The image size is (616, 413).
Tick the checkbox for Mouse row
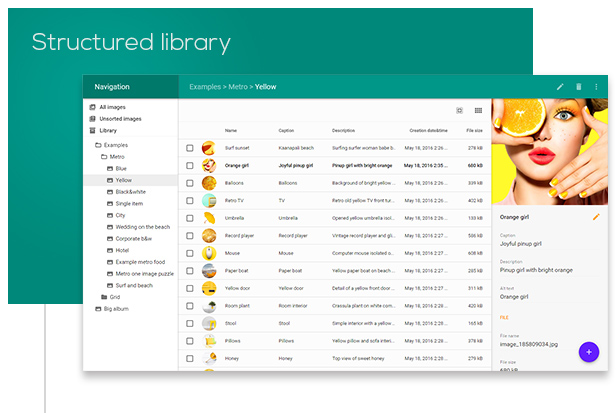[x=190, y=253]
